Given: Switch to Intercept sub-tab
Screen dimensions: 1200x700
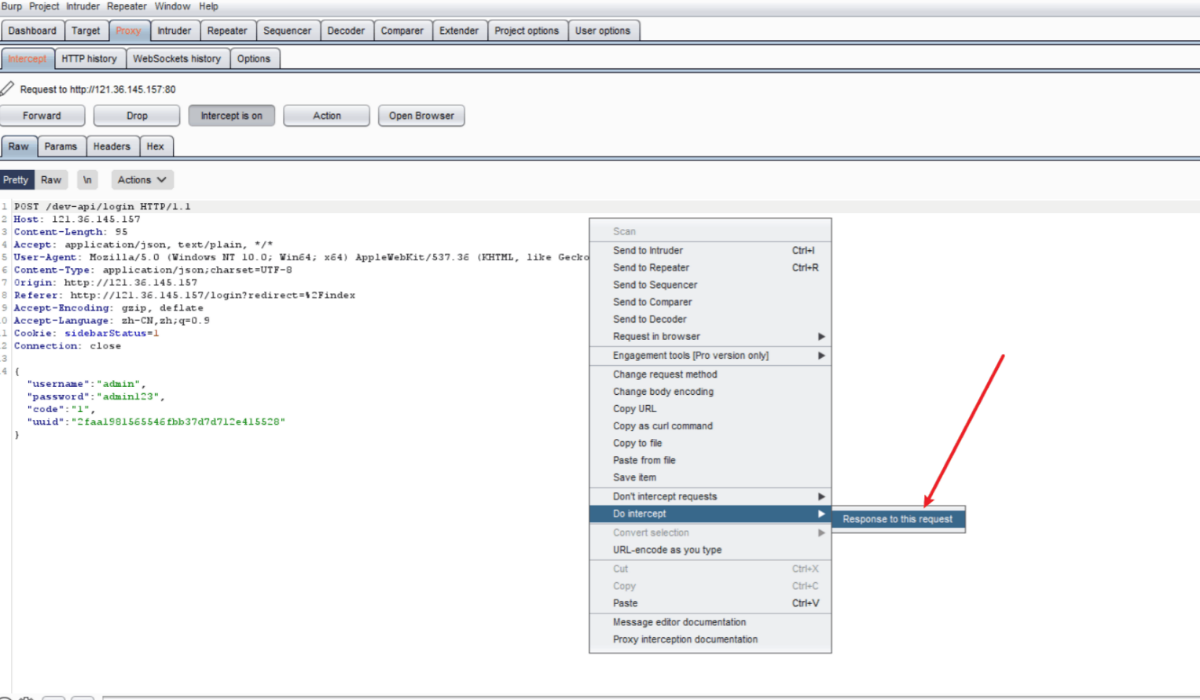Looking at the screenshot, I should click(x=27, y=59).
